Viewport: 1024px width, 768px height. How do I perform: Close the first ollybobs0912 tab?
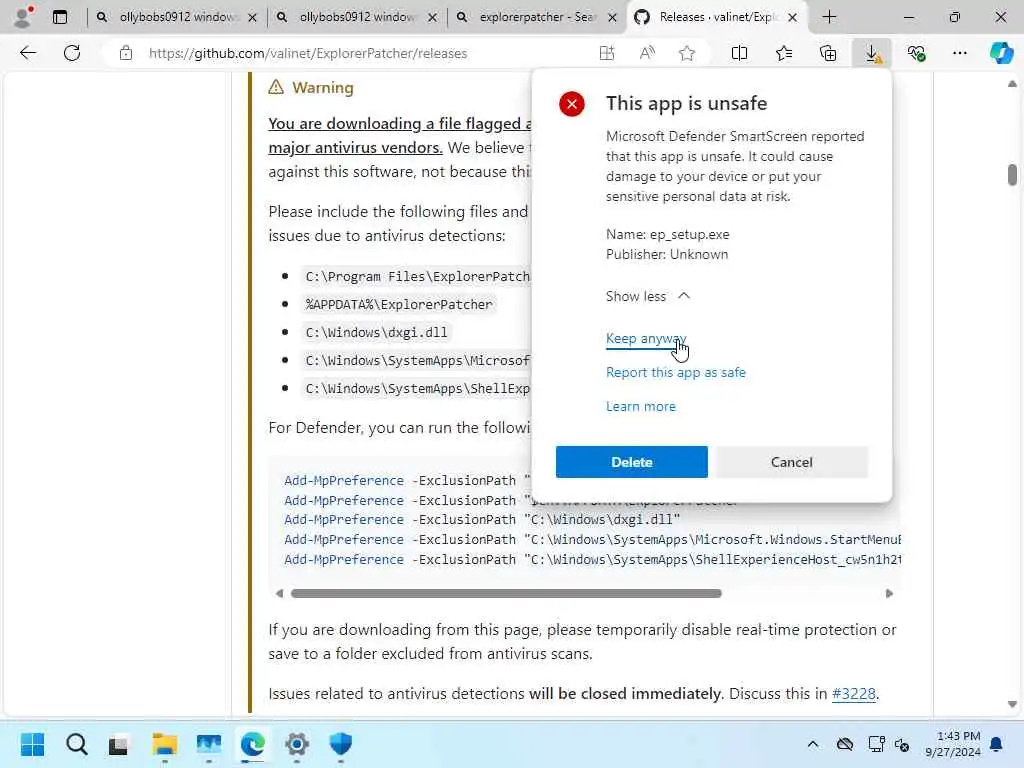(x=253, y=18)
